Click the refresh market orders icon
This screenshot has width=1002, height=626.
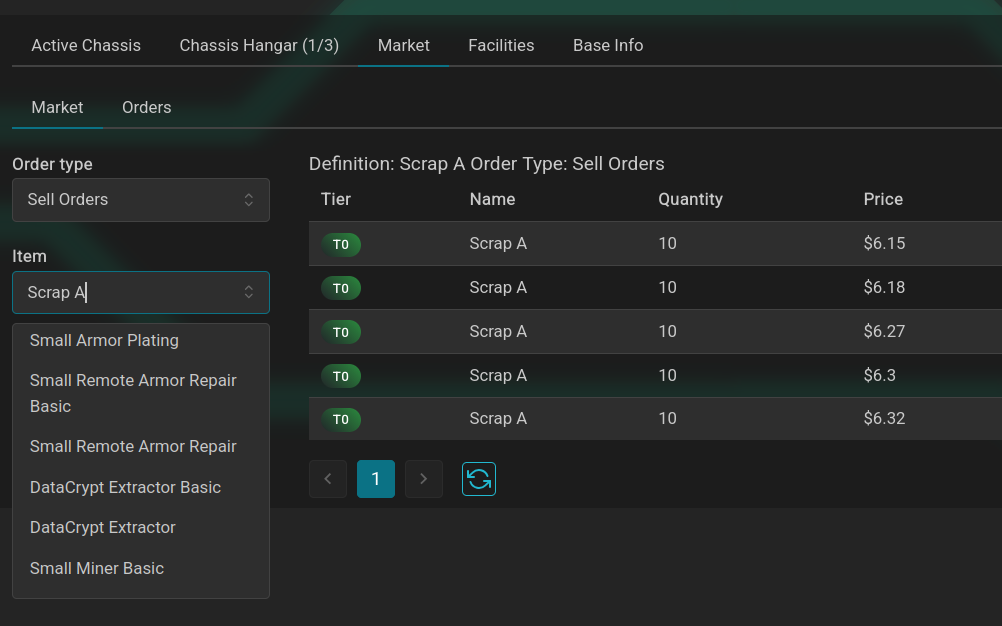(479, 479)
